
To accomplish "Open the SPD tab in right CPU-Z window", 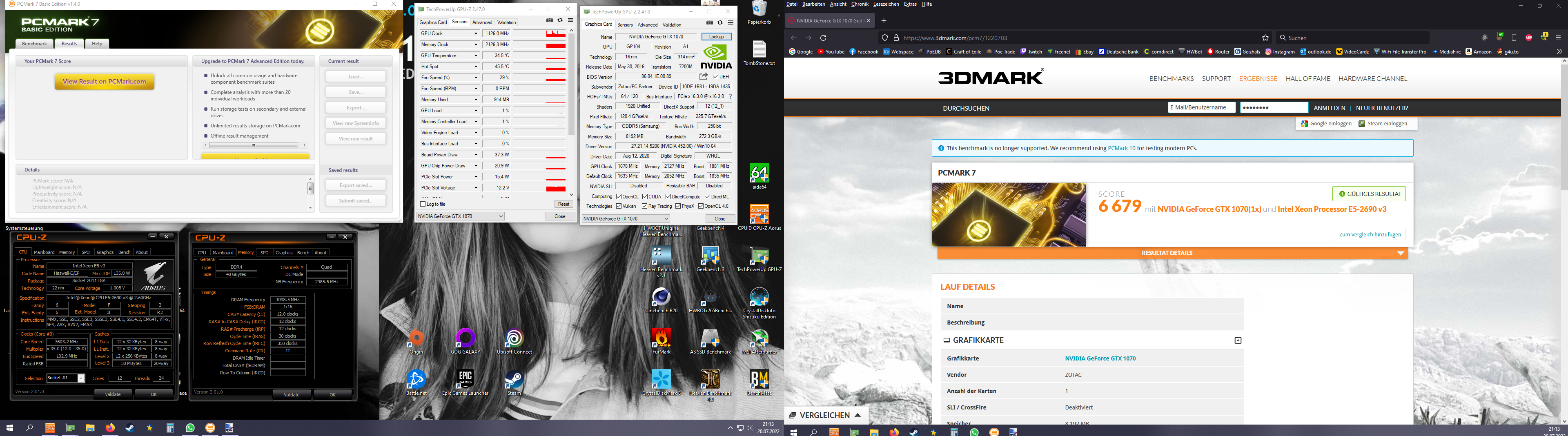I will click(x=264, y=252).
